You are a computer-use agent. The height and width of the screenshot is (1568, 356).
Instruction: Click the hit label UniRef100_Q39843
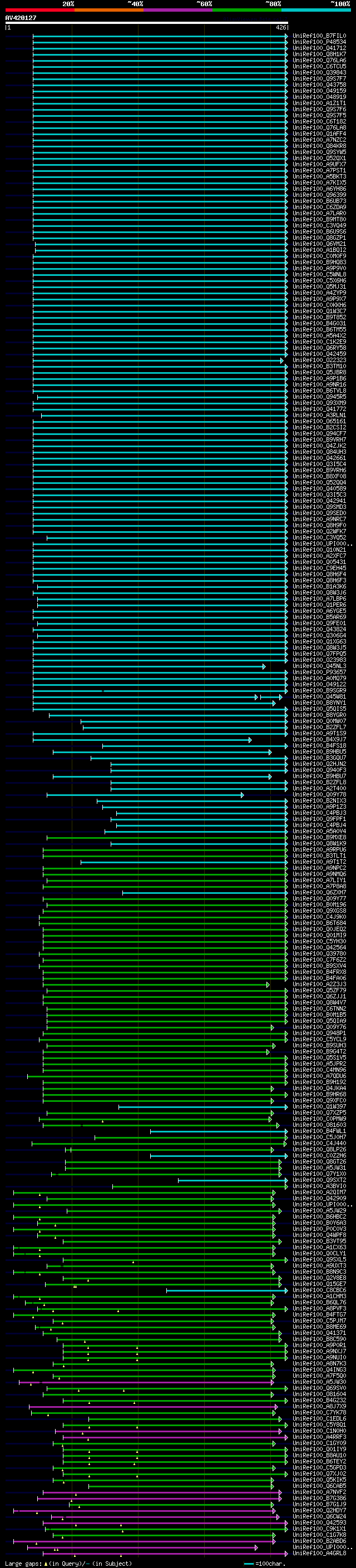tap(319, 72)
